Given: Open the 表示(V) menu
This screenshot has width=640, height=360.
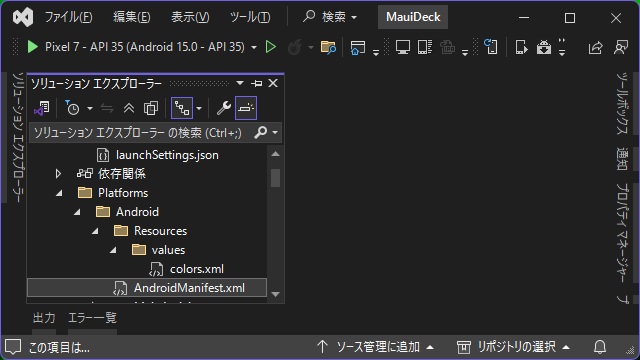Looking at the screenshot, I should click(190, 17).
